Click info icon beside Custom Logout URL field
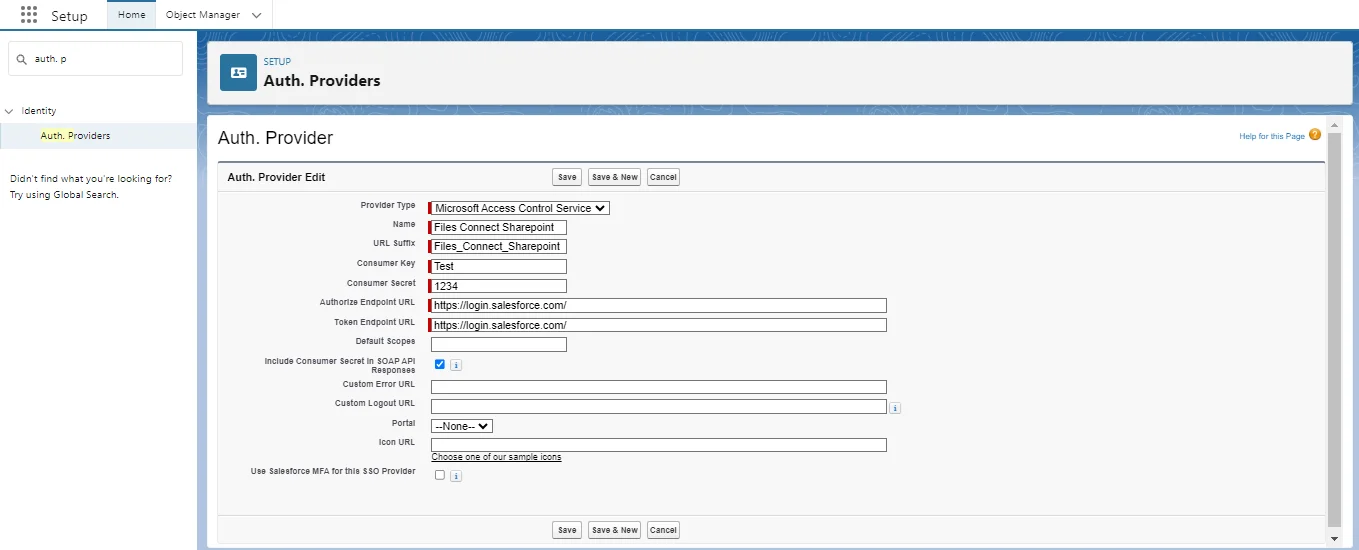Viewport: 1359px width, 550px height. 896,408
